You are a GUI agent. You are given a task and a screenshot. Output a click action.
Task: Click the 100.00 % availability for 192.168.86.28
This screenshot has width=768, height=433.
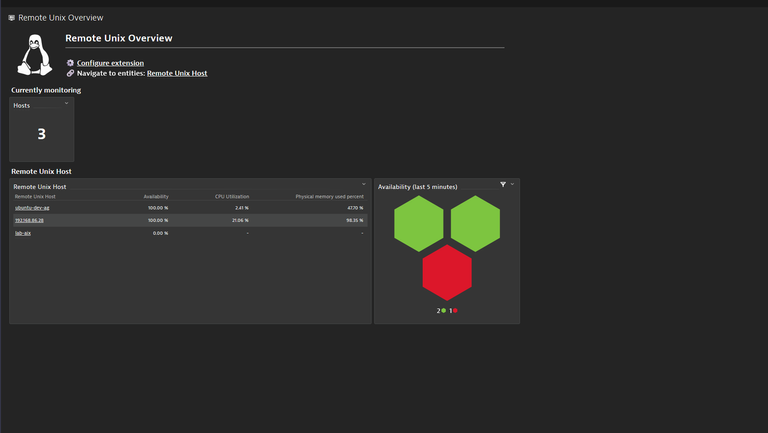(158, 220)
